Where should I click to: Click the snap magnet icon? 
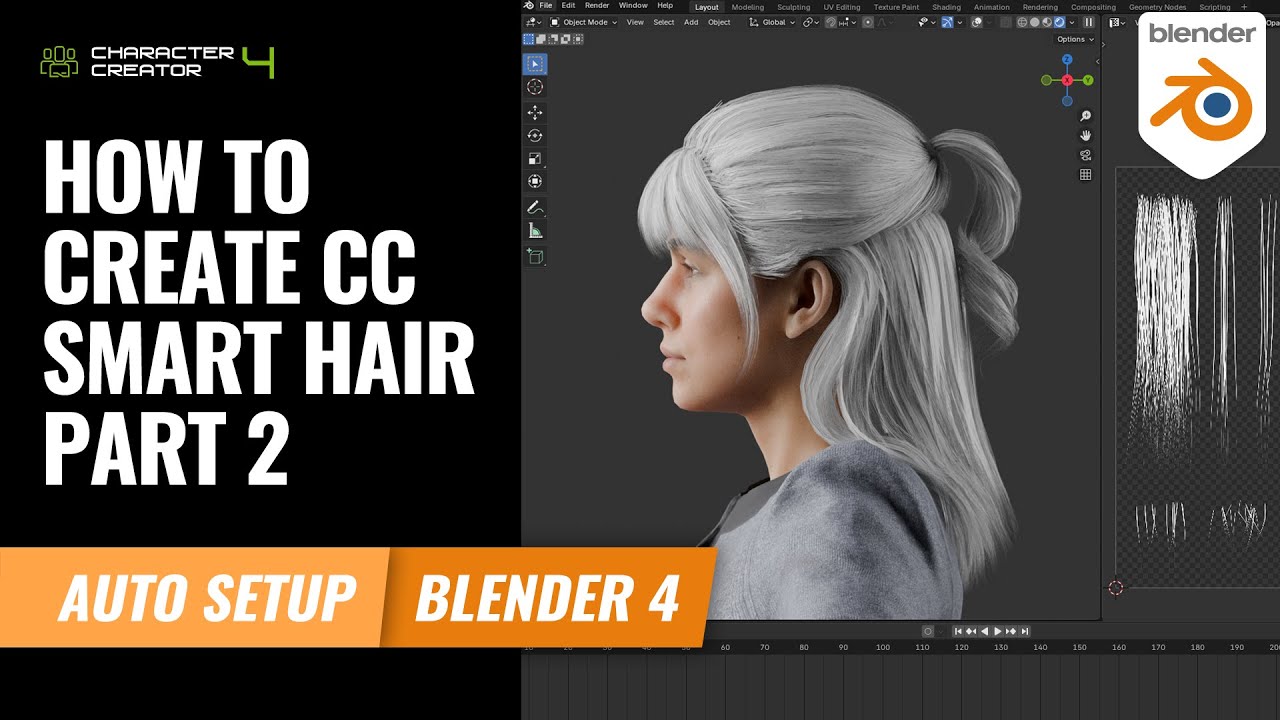coord(830,22)
